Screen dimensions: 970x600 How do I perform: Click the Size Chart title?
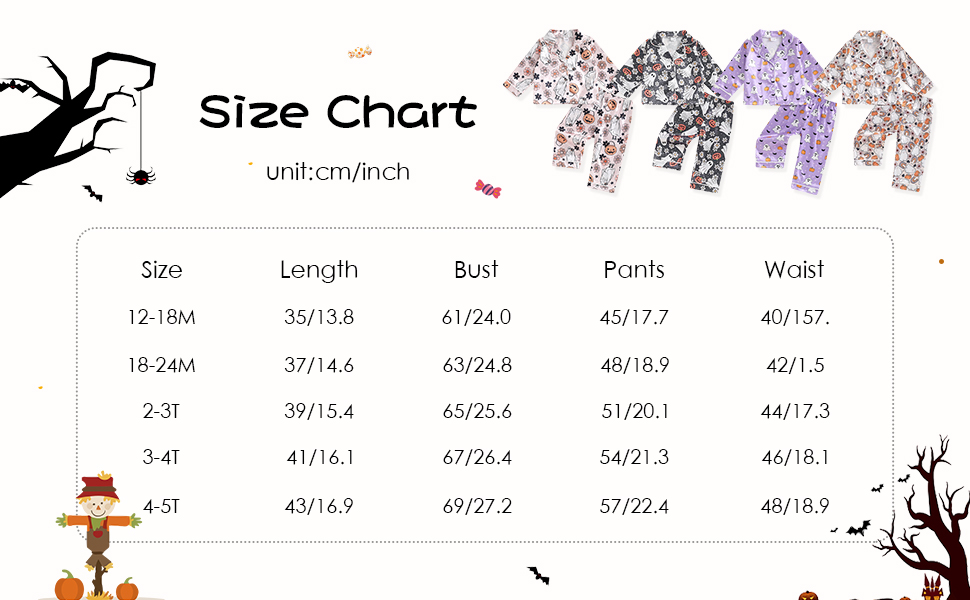coord(338,112)
